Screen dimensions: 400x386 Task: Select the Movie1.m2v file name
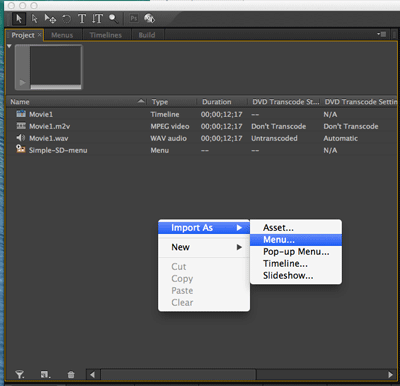50,126
